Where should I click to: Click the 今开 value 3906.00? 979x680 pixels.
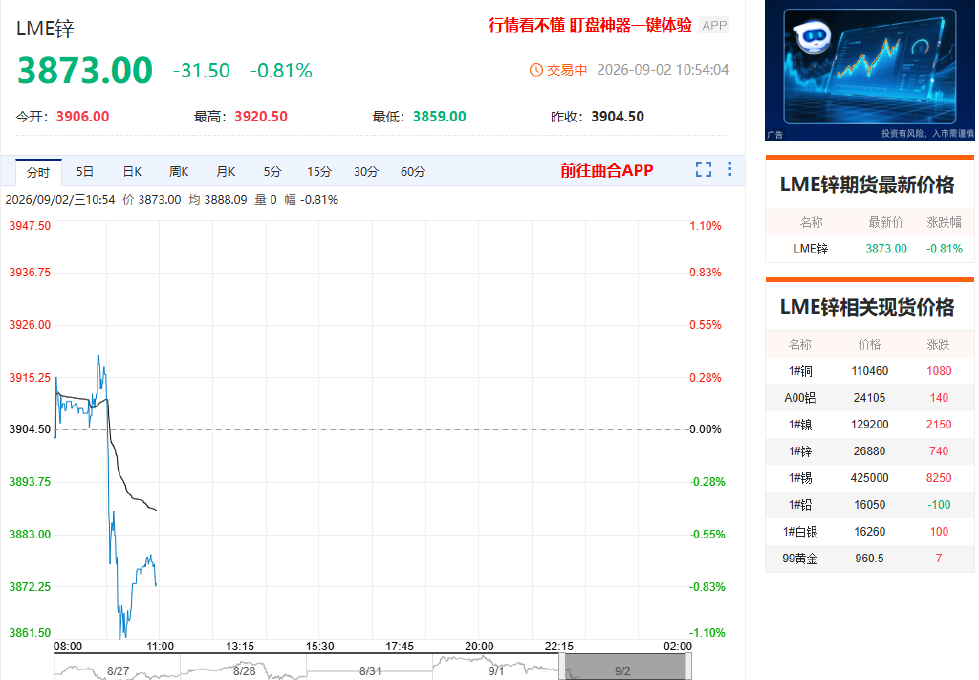tap(82, 117)
